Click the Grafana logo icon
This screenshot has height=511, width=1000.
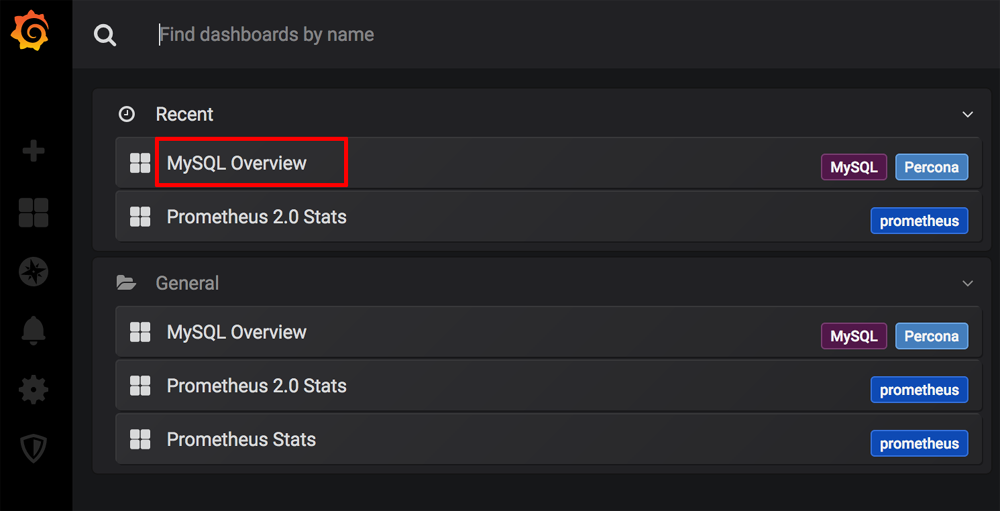tap(30, 32)
